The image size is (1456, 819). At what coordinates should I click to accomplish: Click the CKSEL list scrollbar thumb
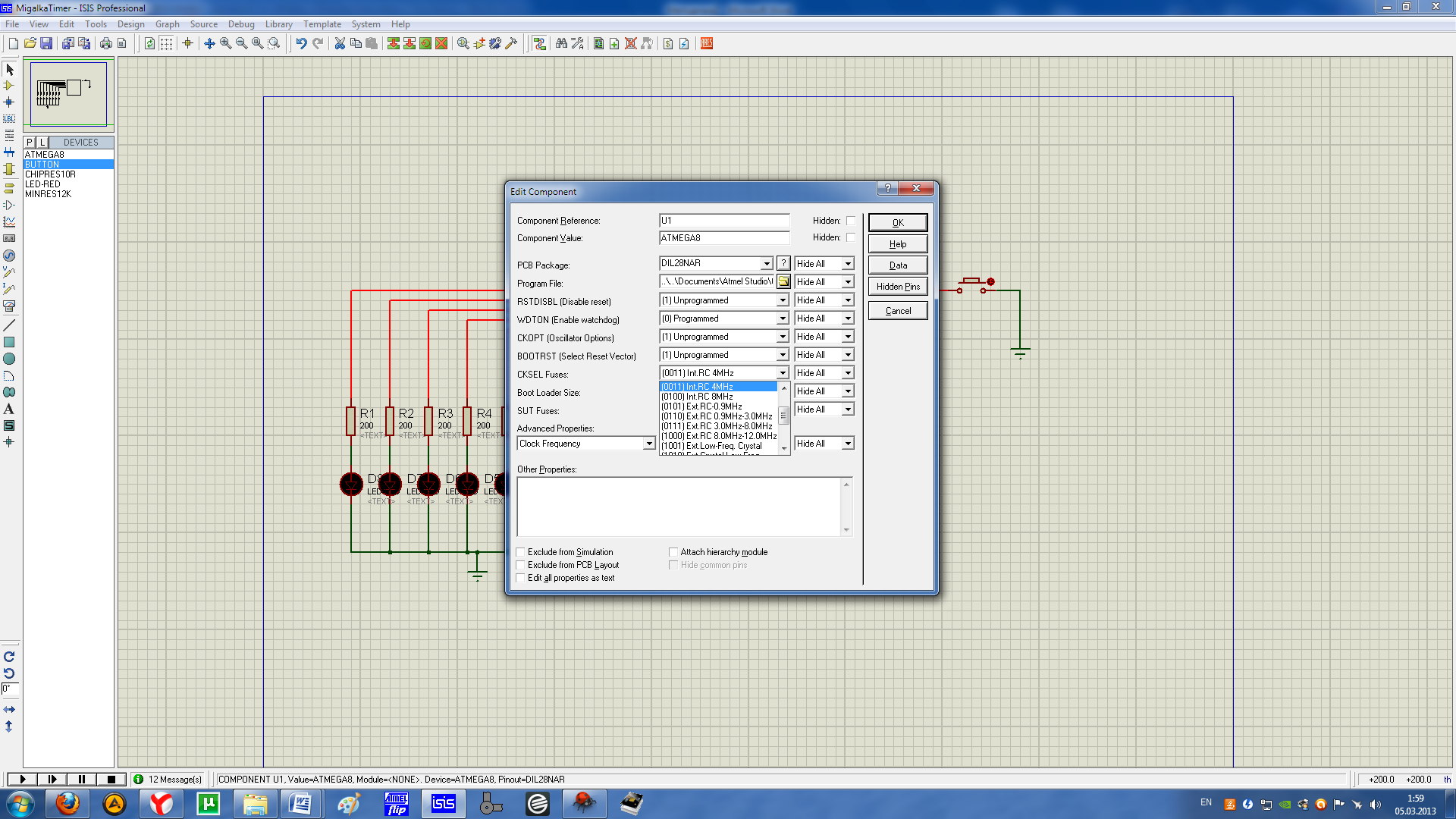pyautogui.click(x=784, y=416)
